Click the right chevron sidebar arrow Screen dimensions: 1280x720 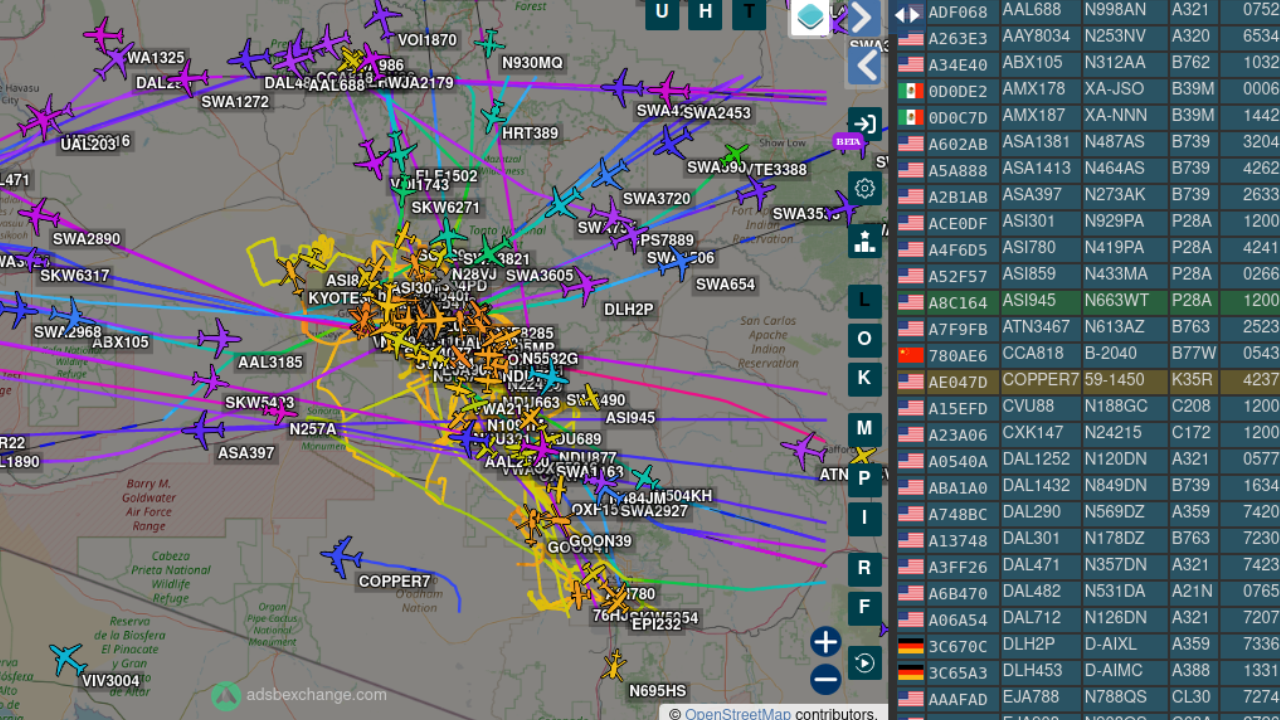[865, 18]
